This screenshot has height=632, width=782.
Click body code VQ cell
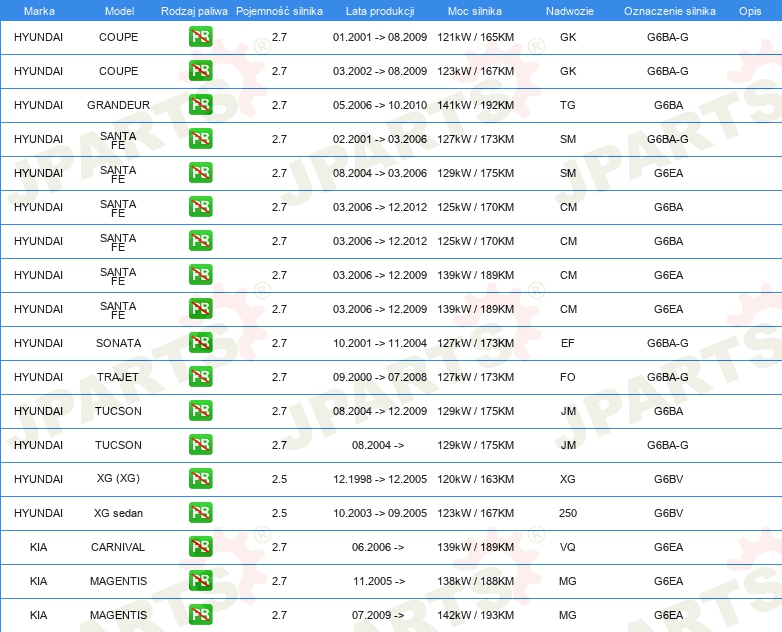(568, 547)
